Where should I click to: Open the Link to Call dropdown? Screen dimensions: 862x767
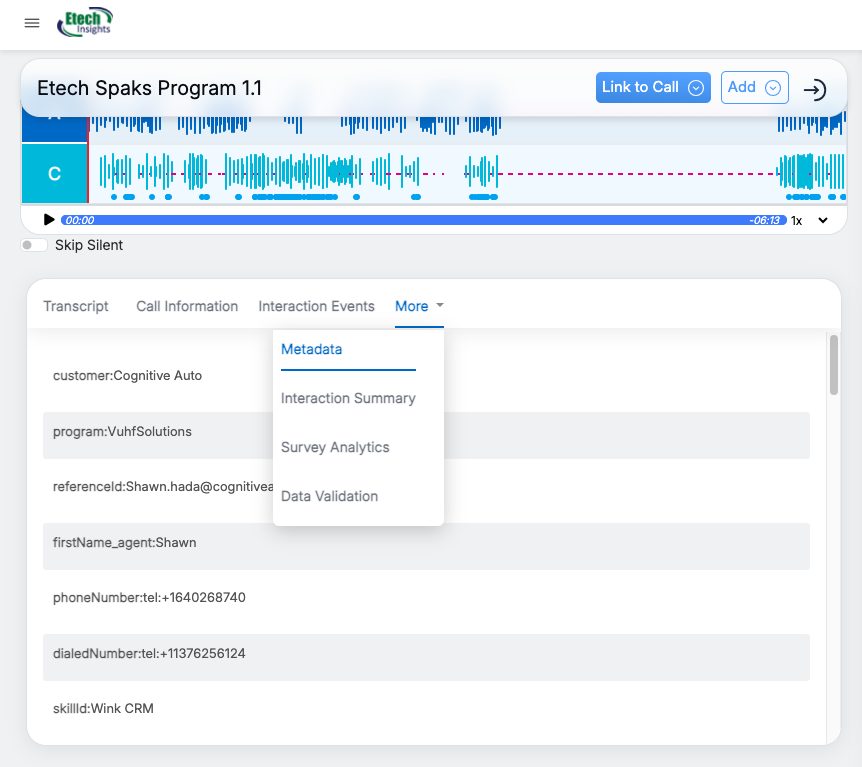pos(653,88)
